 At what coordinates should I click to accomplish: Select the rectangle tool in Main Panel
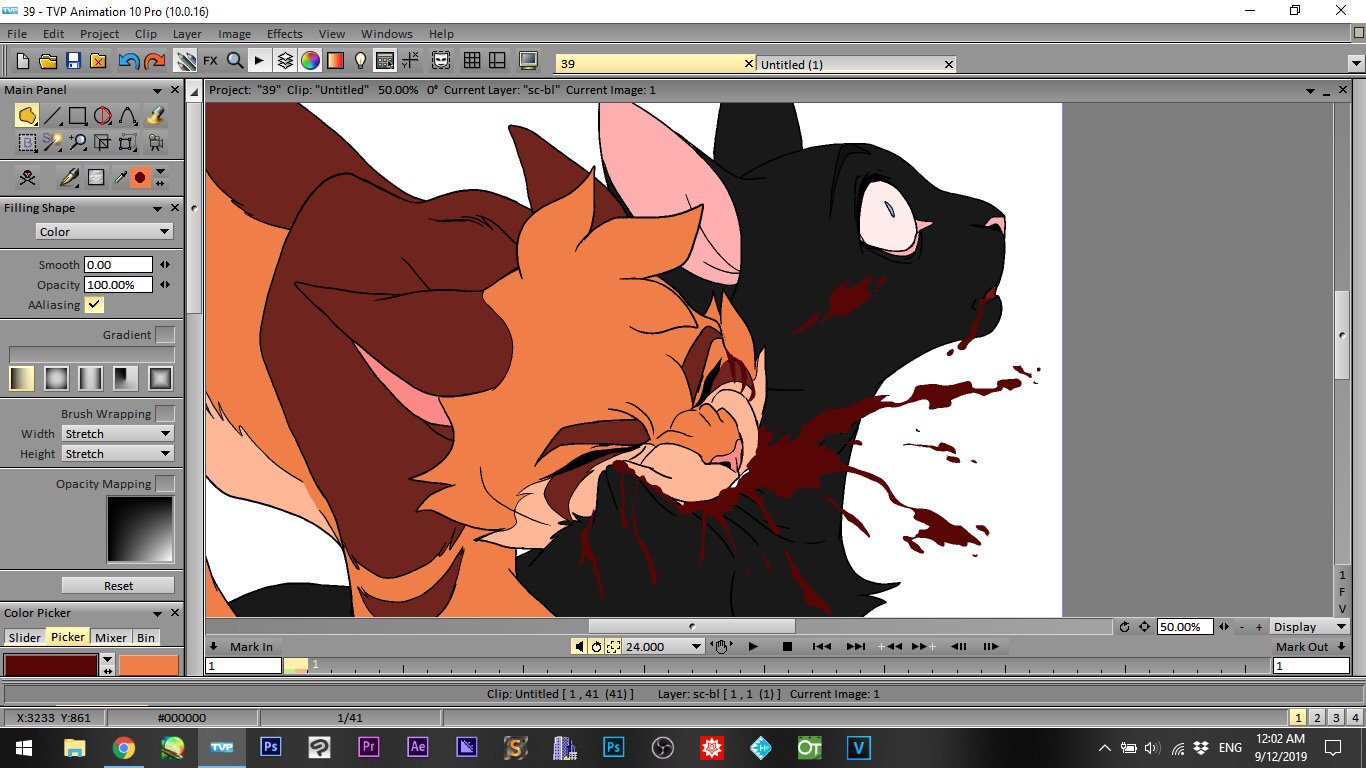[x=78, y=116]
